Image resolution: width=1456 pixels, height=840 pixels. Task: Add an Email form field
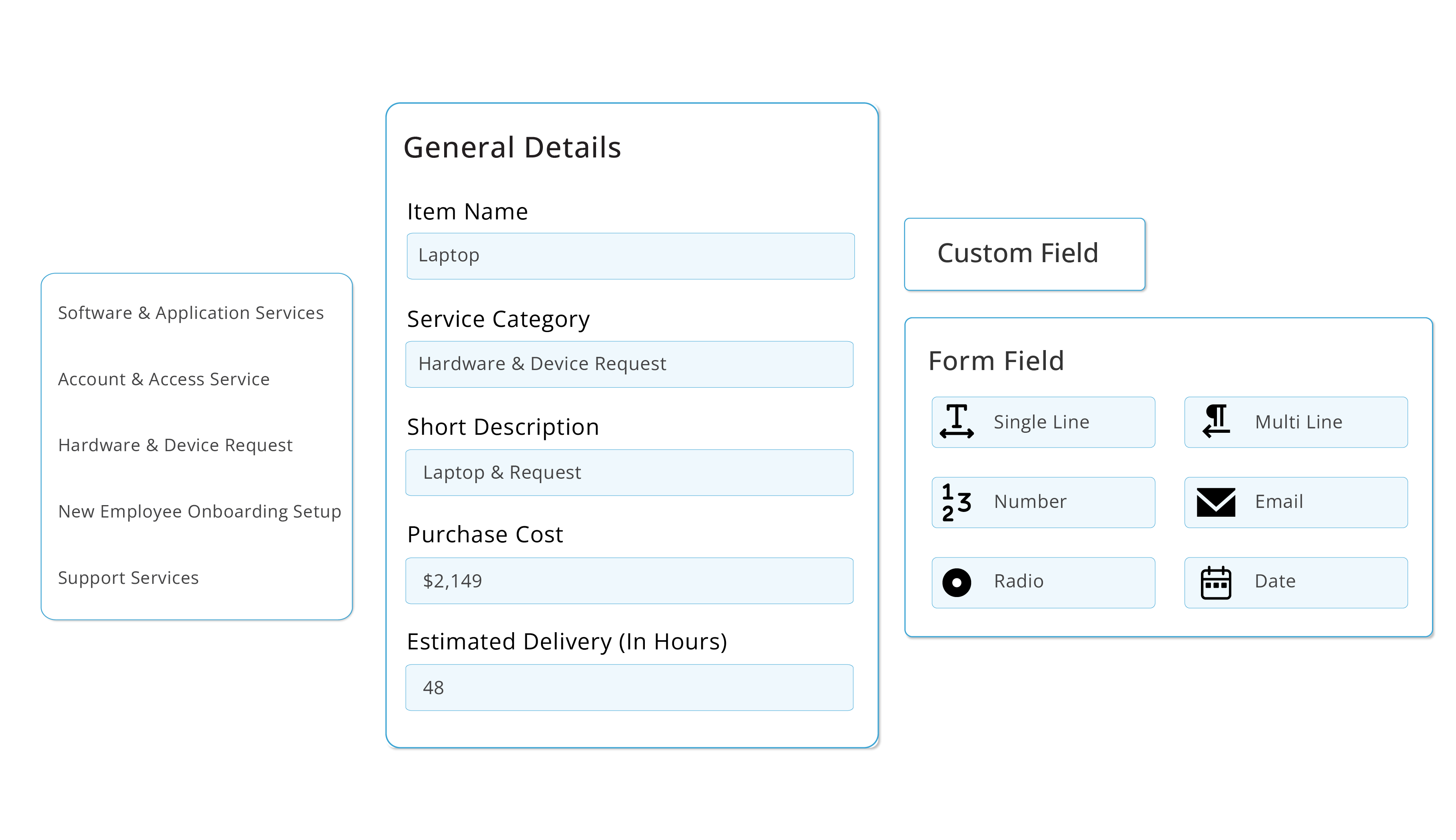1295,502
